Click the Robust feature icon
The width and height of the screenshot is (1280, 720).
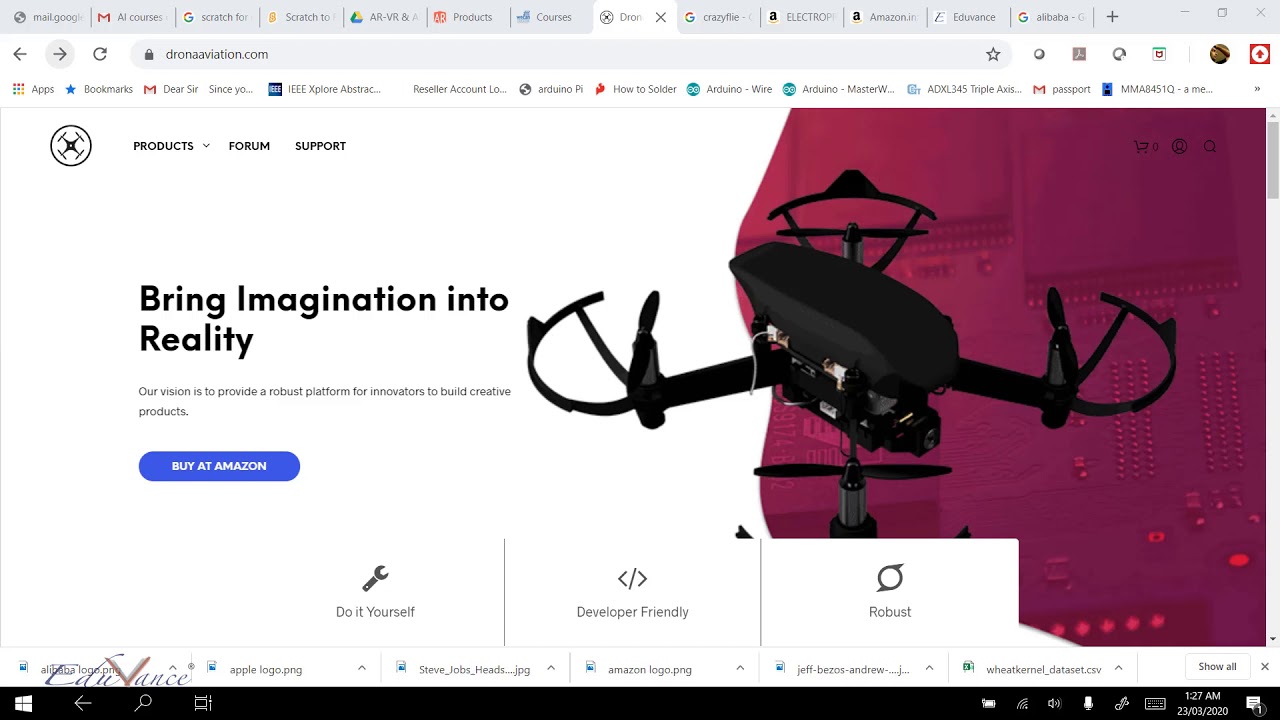(890, 578)
